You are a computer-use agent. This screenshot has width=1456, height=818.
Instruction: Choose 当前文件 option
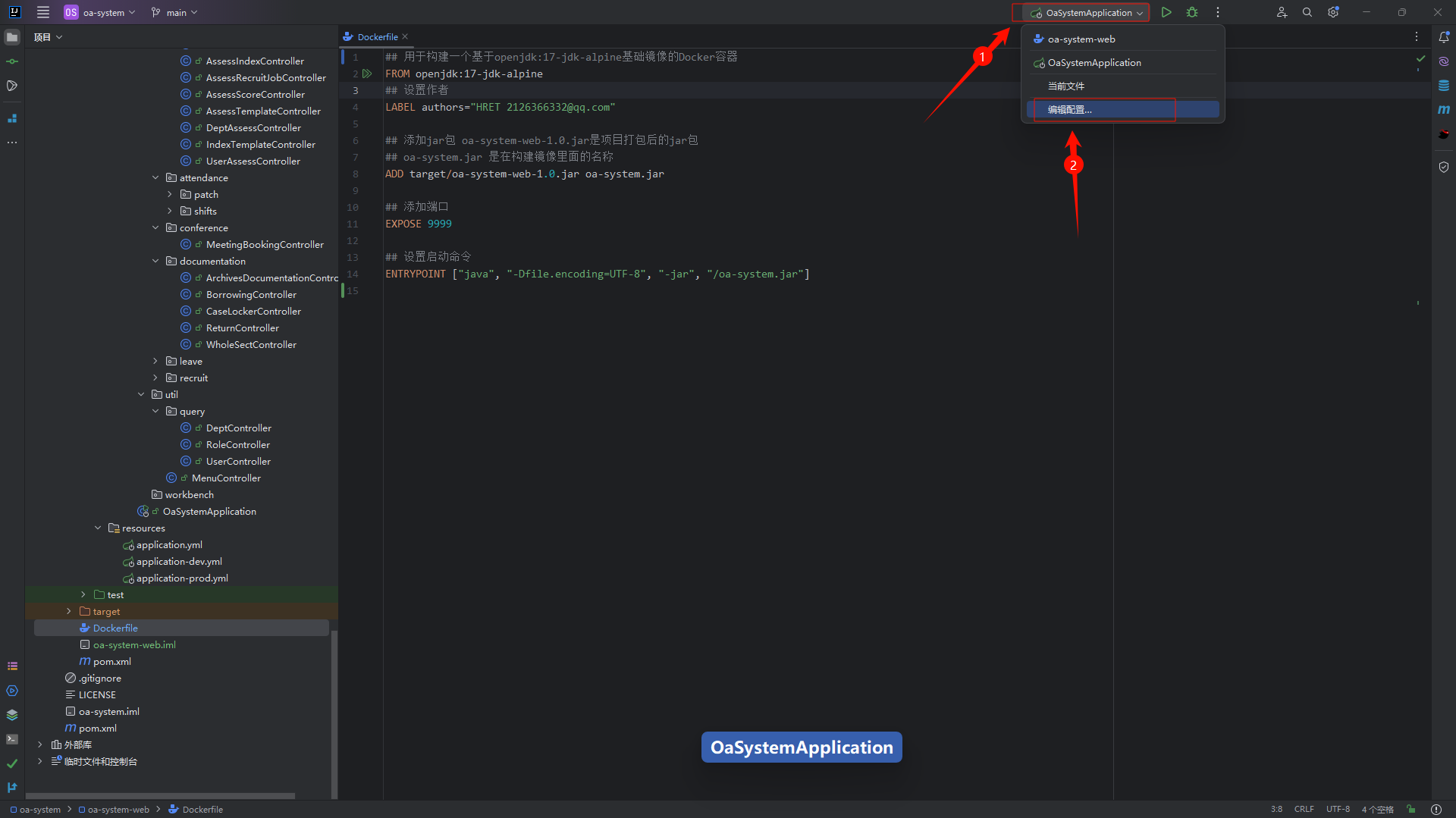[1123, 86]
